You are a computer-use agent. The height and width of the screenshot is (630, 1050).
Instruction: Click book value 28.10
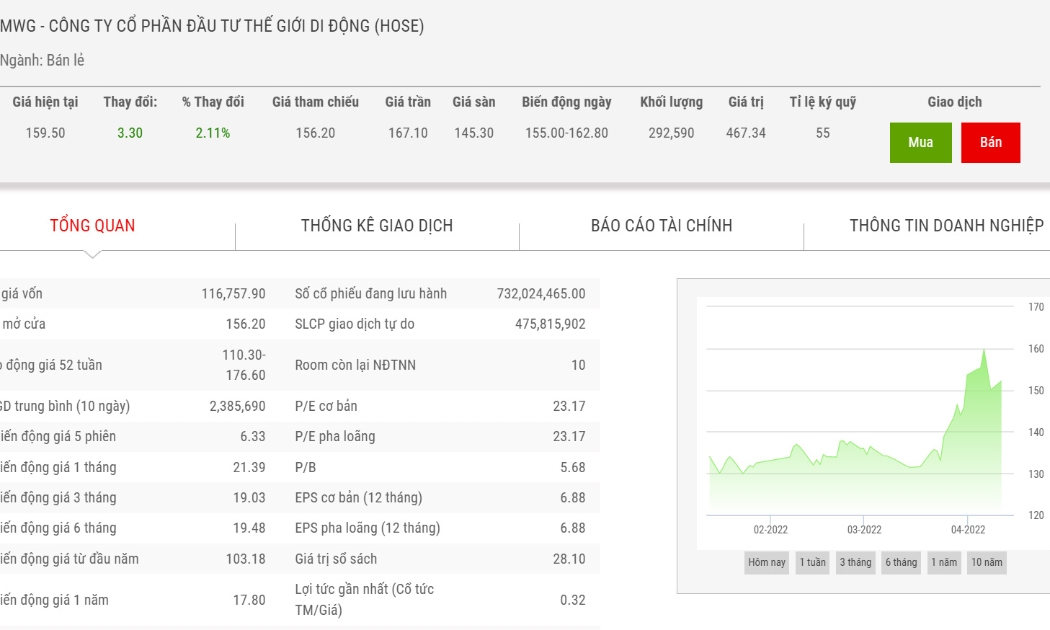click(569, 559)
